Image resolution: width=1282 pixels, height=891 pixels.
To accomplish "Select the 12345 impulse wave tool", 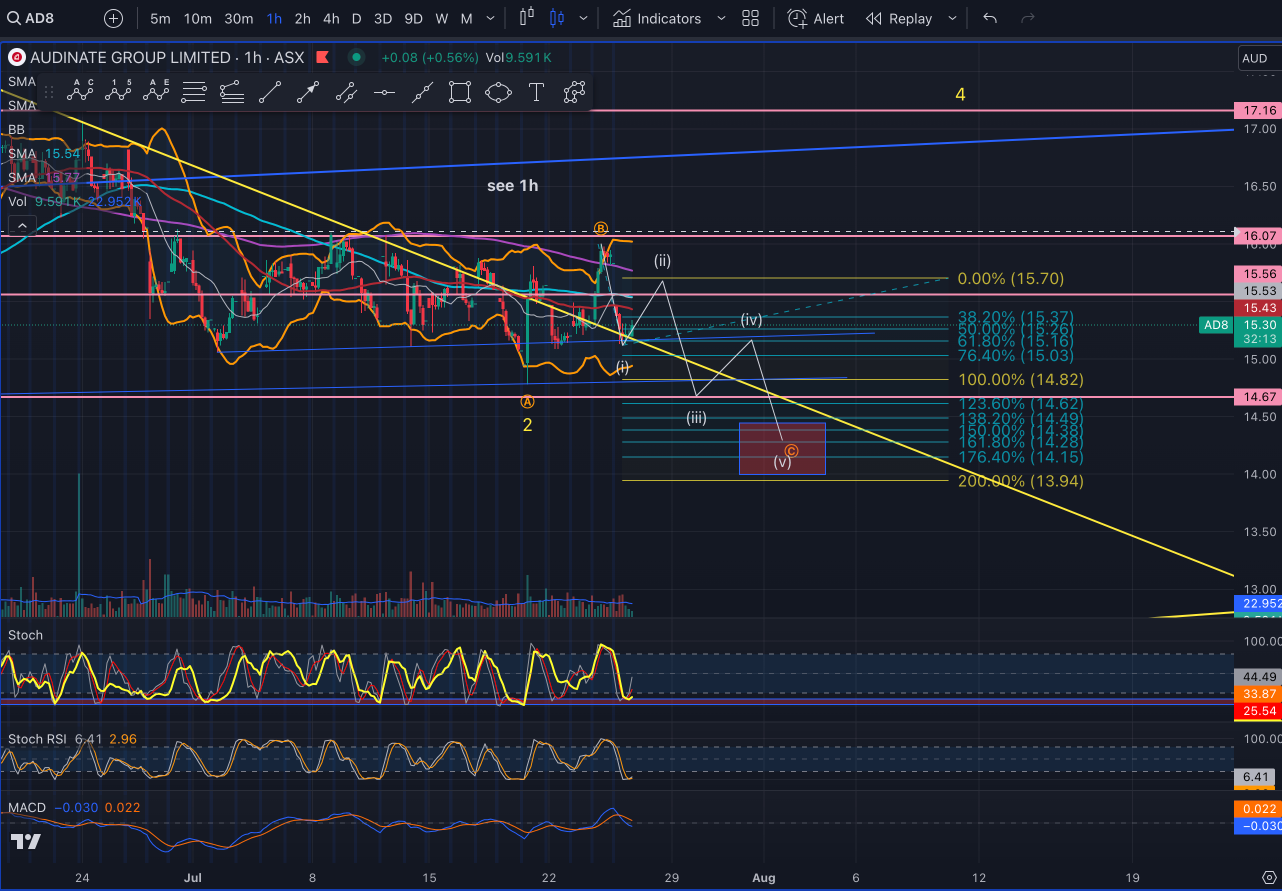I will (119, 93).
